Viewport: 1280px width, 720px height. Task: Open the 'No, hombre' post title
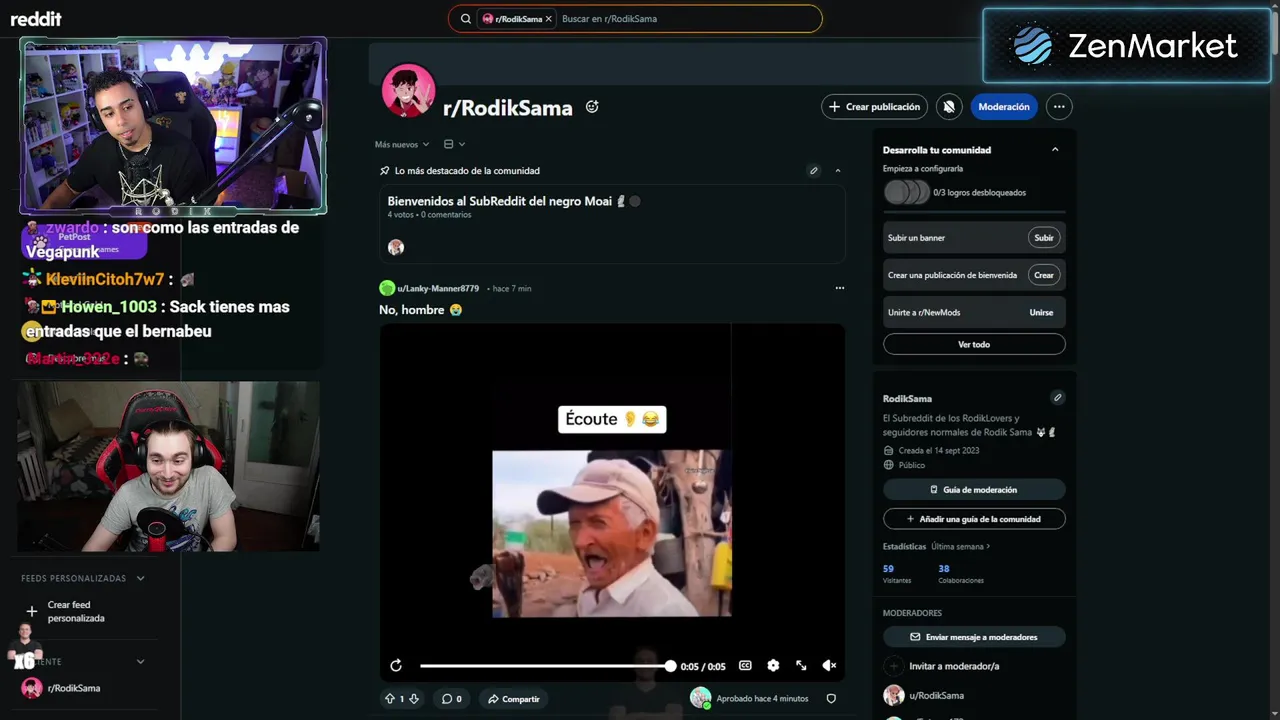click(420, 310)
